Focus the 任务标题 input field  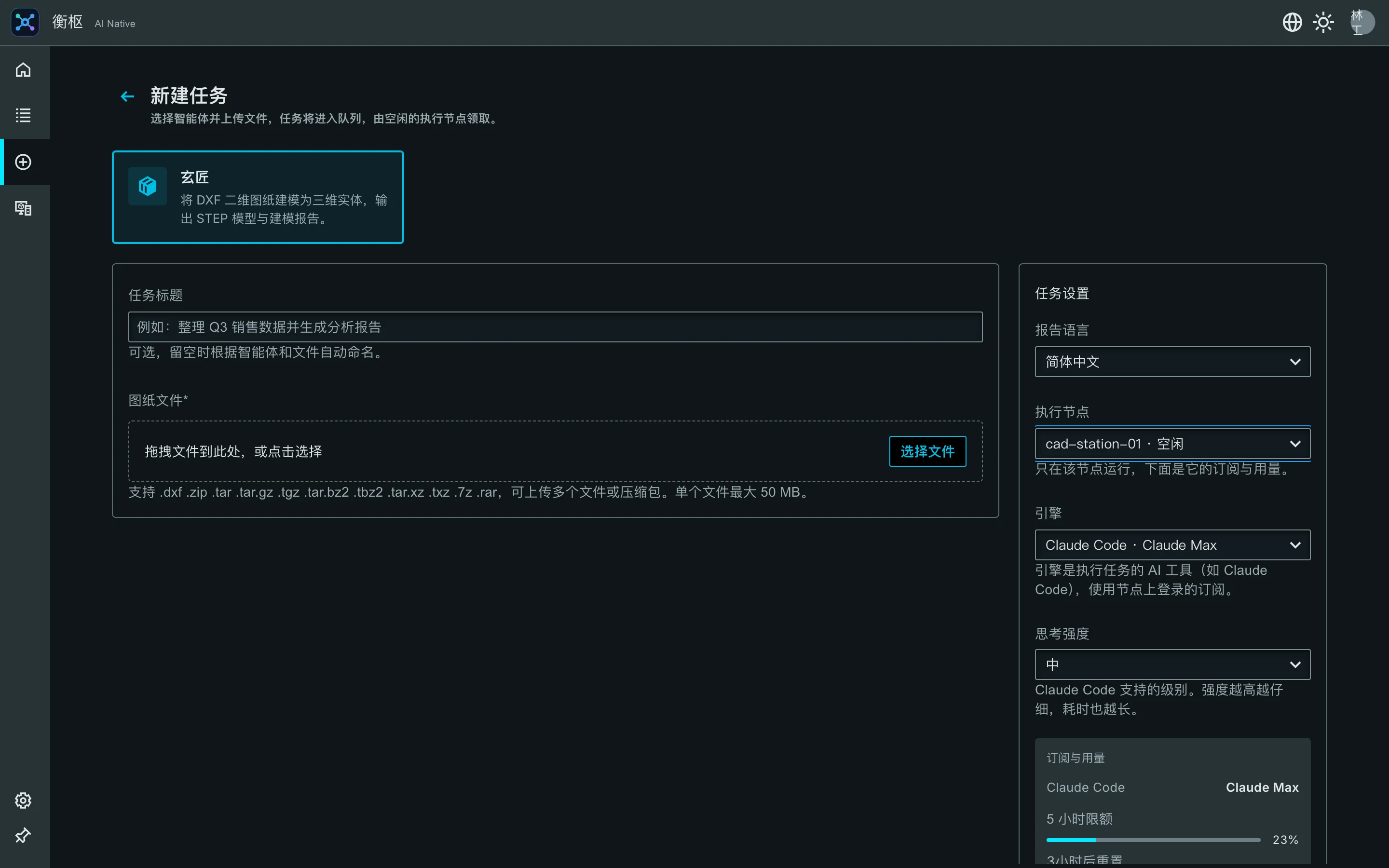pos(555,327)
